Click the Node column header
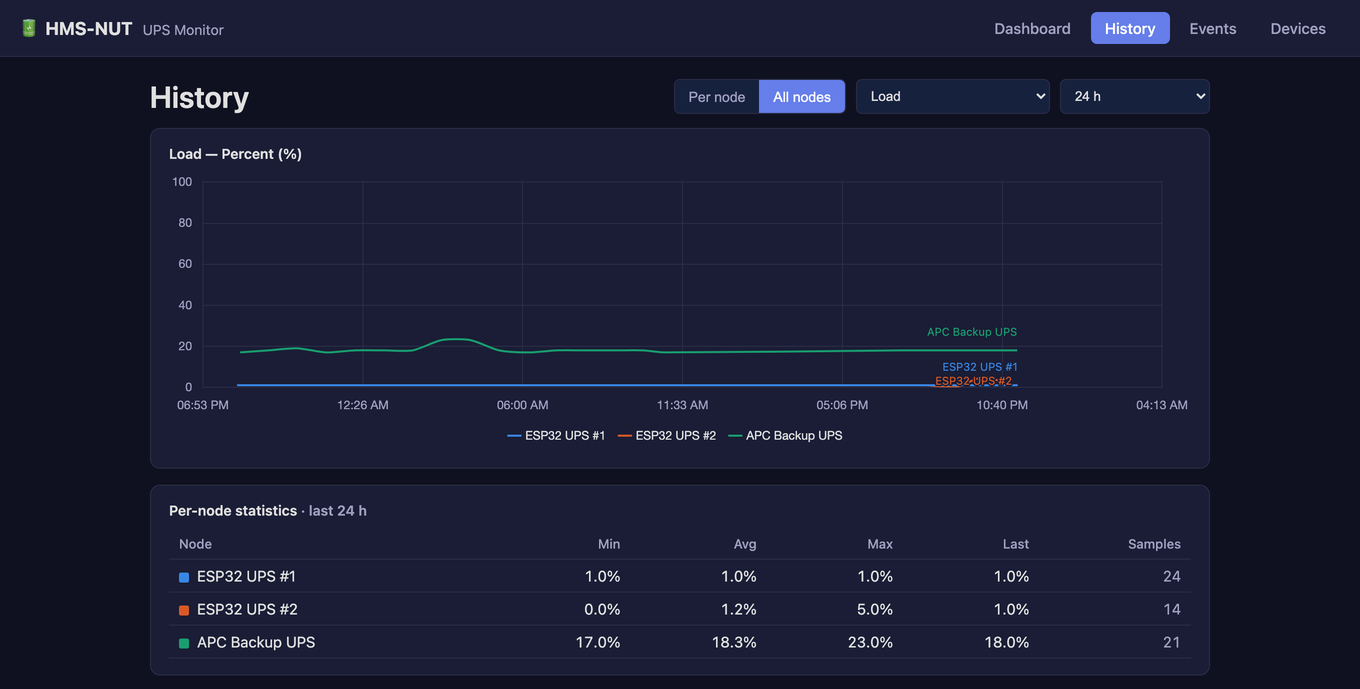1360x689 pixels. tap(195, 544)
